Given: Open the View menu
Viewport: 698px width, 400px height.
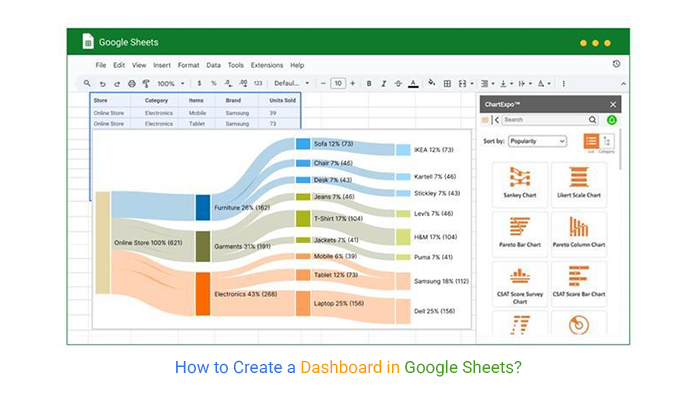Looking at the screenshot, I should (139, 65).
